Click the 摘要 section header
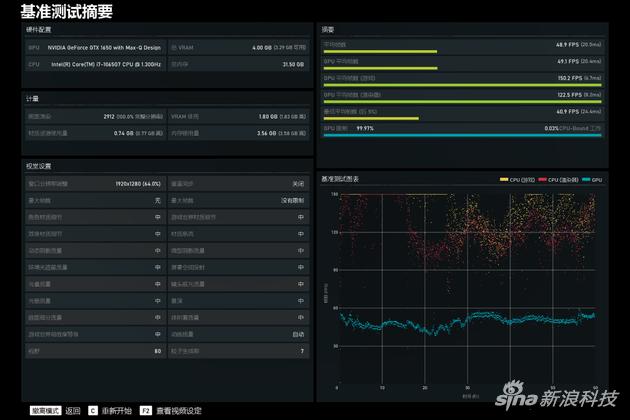Image resolution: width=630 pixels, height=420 pixels. [x=327, y=29]
